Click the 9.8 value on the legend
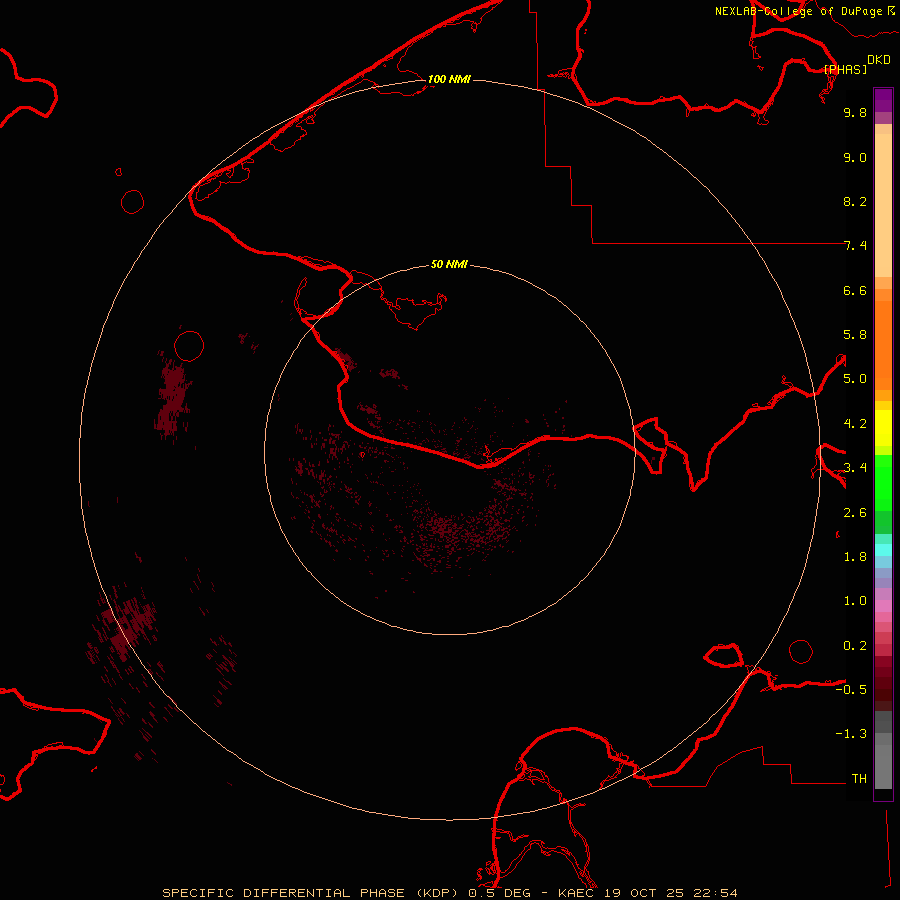Viewport: 900px width, 900px height. point(854,113)
